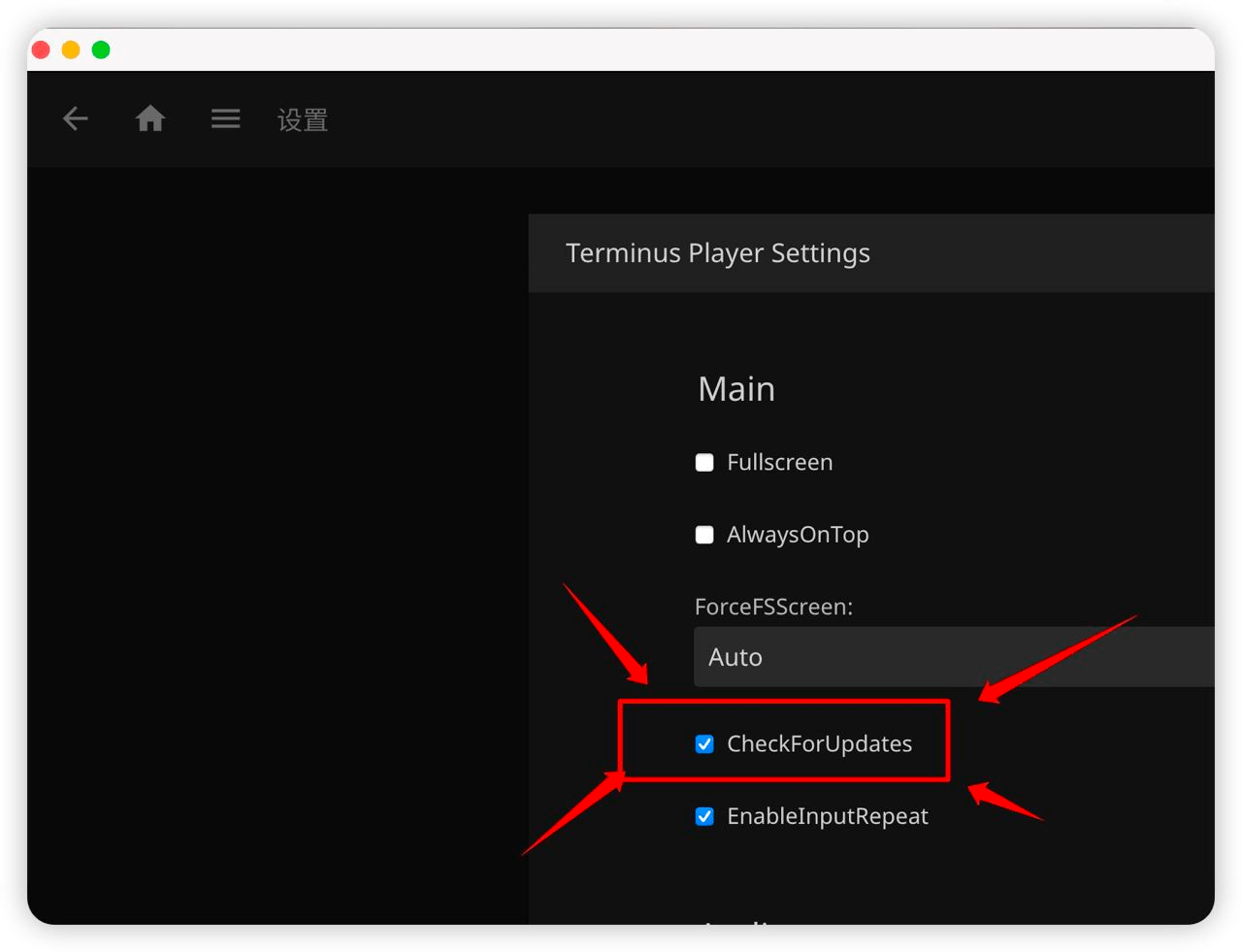Enable the Fullscreen checkbox
Screen dimensions: 1242x952
click(x=704, y=463)
